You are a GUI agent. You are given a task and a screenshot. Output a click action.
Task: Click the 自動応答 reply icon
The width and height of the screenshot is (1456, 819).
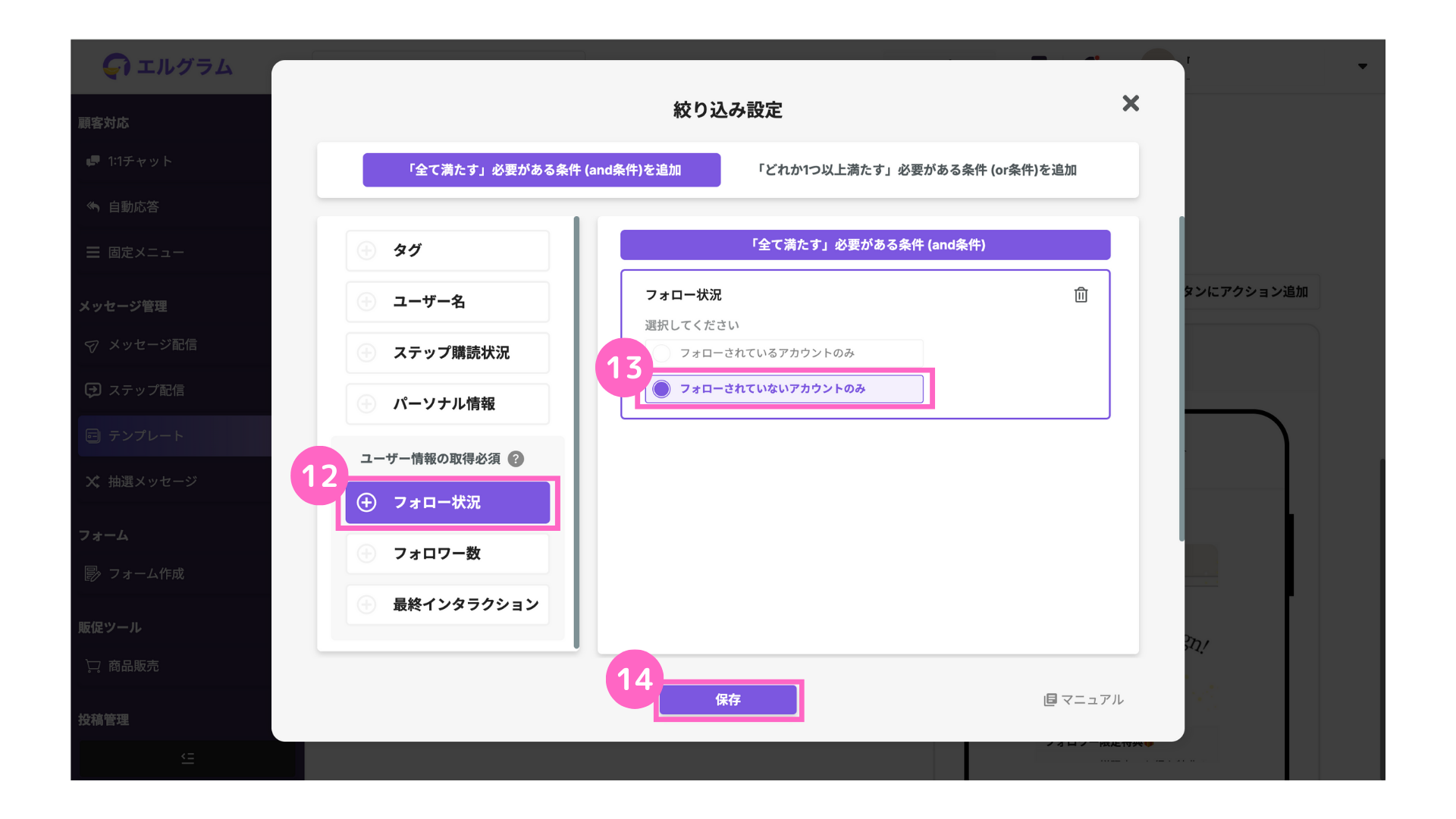pyautogui.click(x=93, y=207)
